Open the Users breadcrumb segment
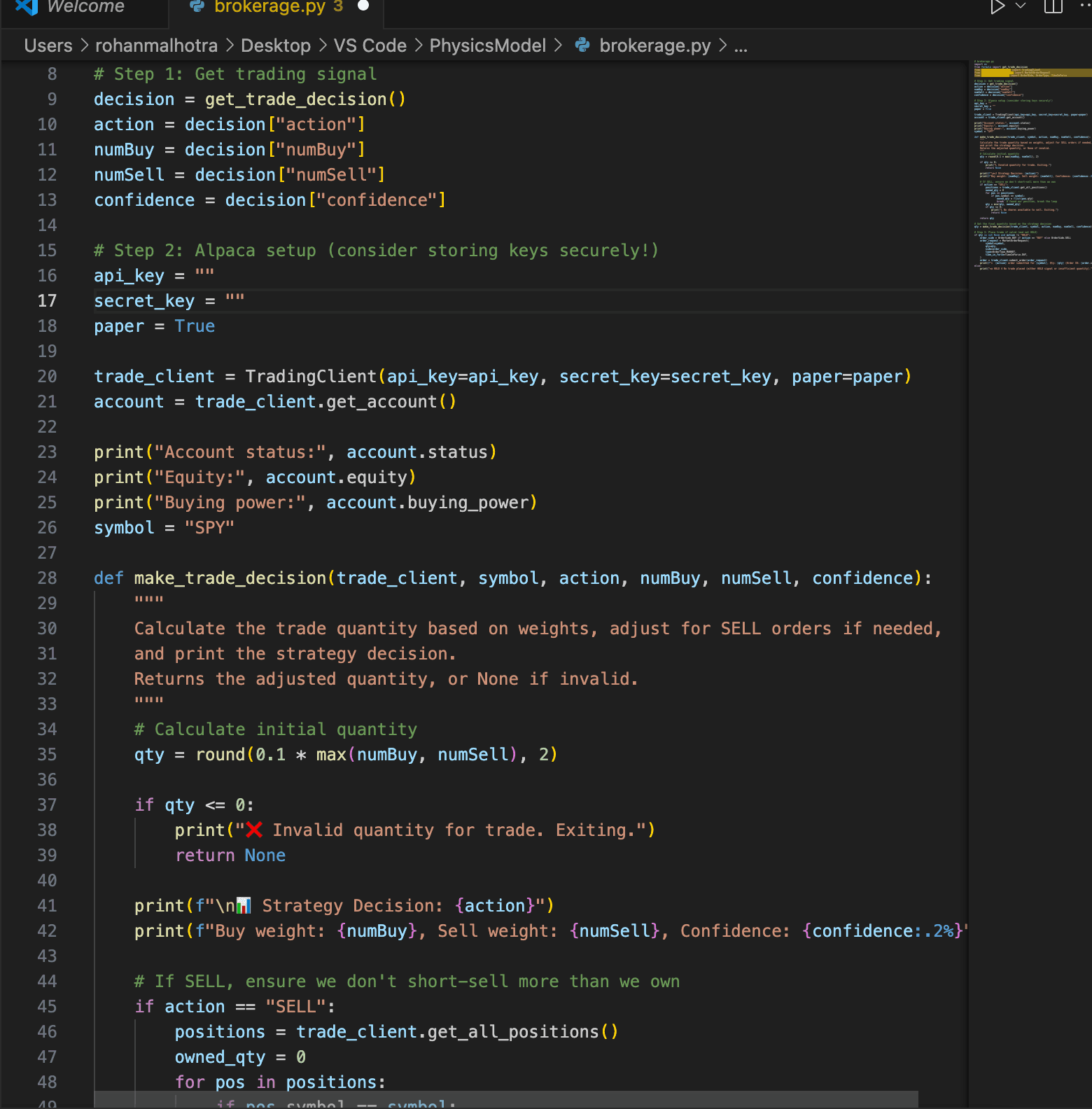 tap(48, 46)
